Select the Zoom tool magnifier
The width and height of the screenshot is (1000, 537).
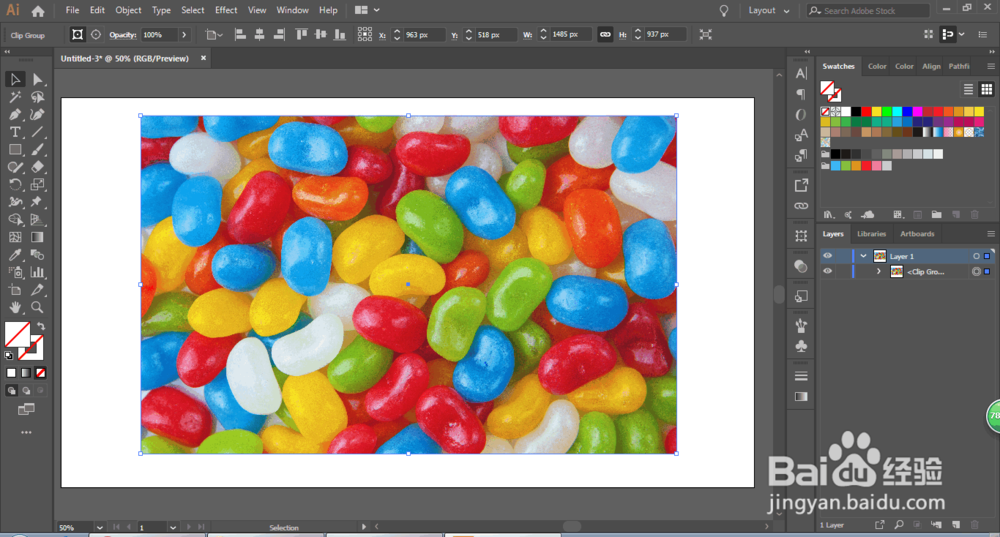[37, 307]
